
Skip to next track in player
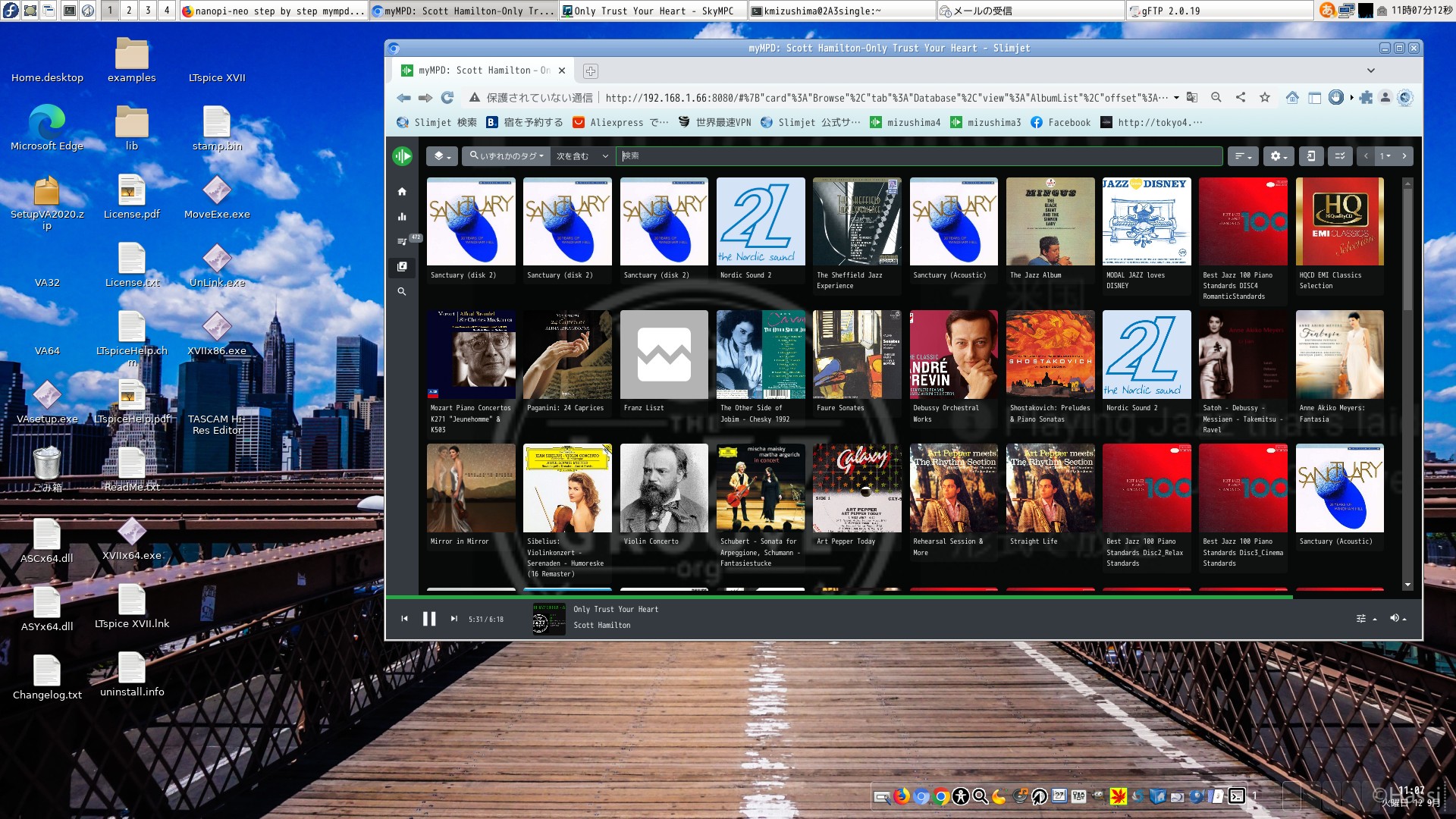pyautogui.click(x=453, y=619)
